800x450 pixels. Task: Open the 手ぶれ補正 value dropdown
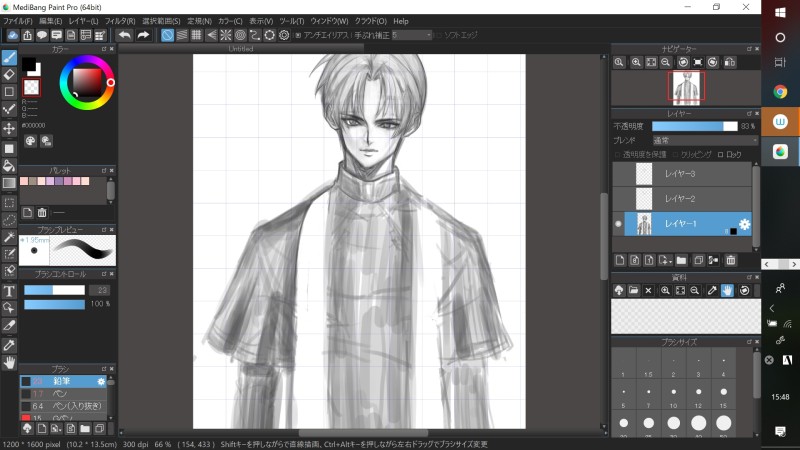pos(412,35)
